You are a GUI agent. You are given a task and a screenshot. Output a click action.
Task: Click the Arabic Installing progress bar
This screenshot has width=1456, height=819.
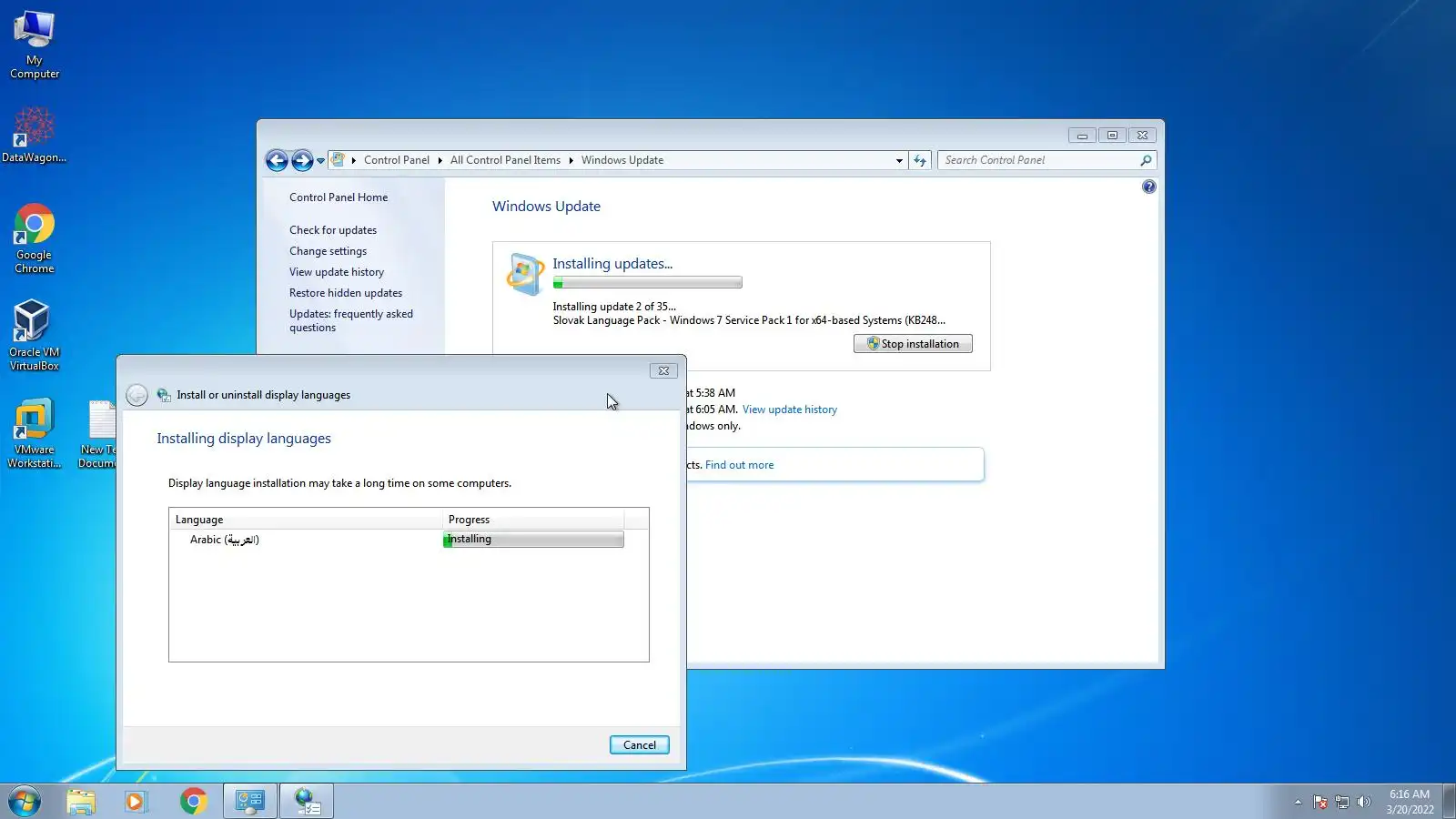533,540
